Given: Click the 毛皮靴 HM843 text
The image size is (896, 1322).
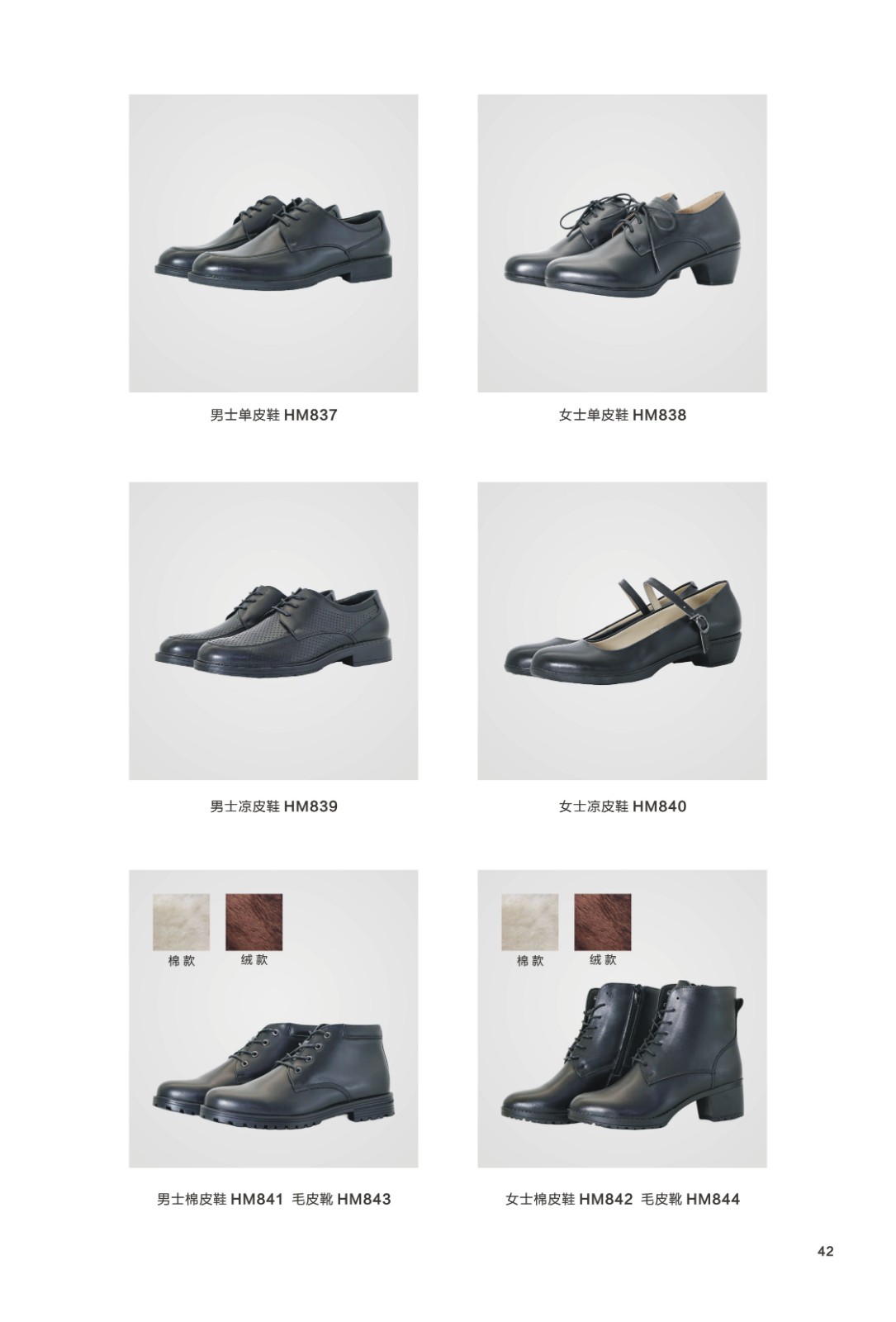Looking at the screenshot, I should pos(342,1199).
